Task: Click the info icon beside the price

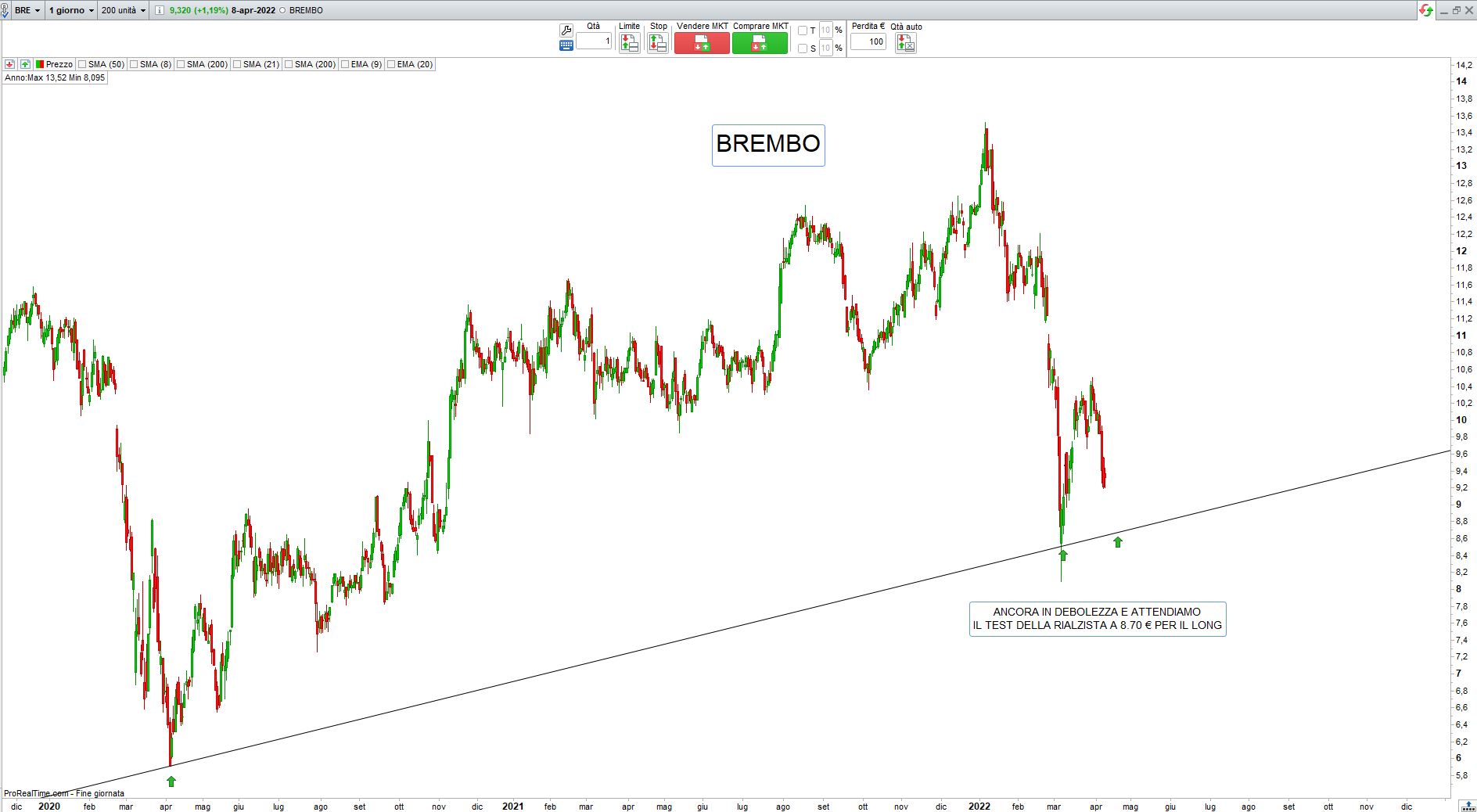Action: pyautogui.click(x=160, y=10)
